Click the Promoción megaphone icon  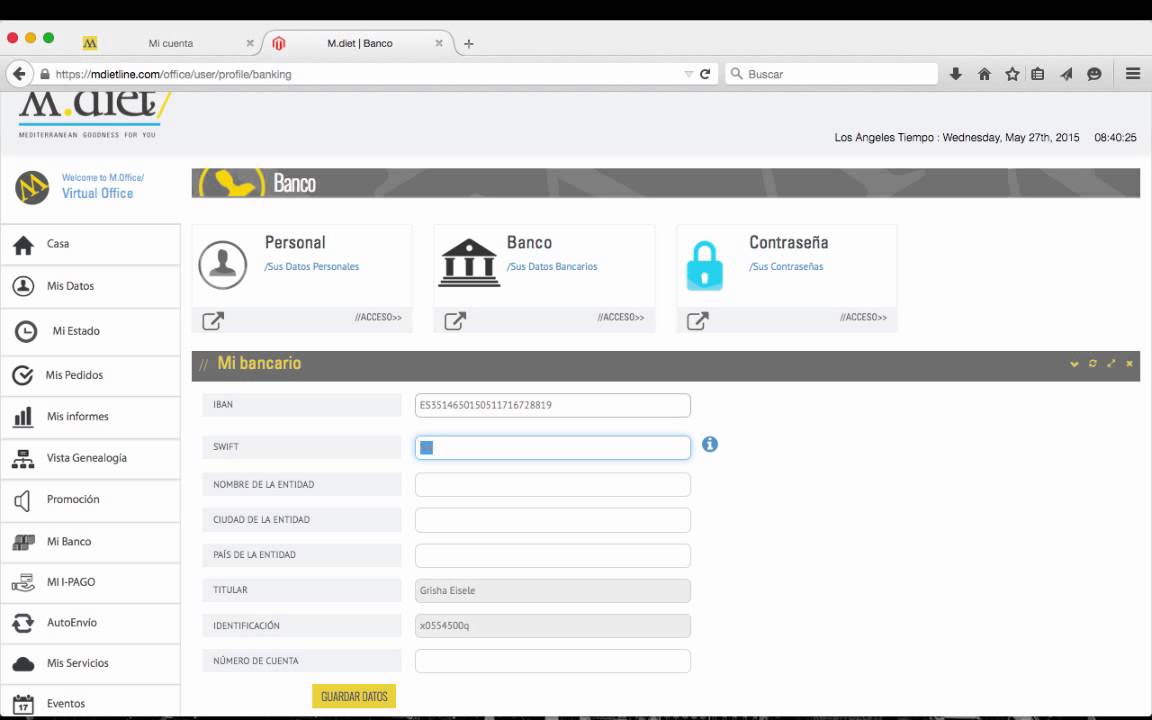(22, 499)
